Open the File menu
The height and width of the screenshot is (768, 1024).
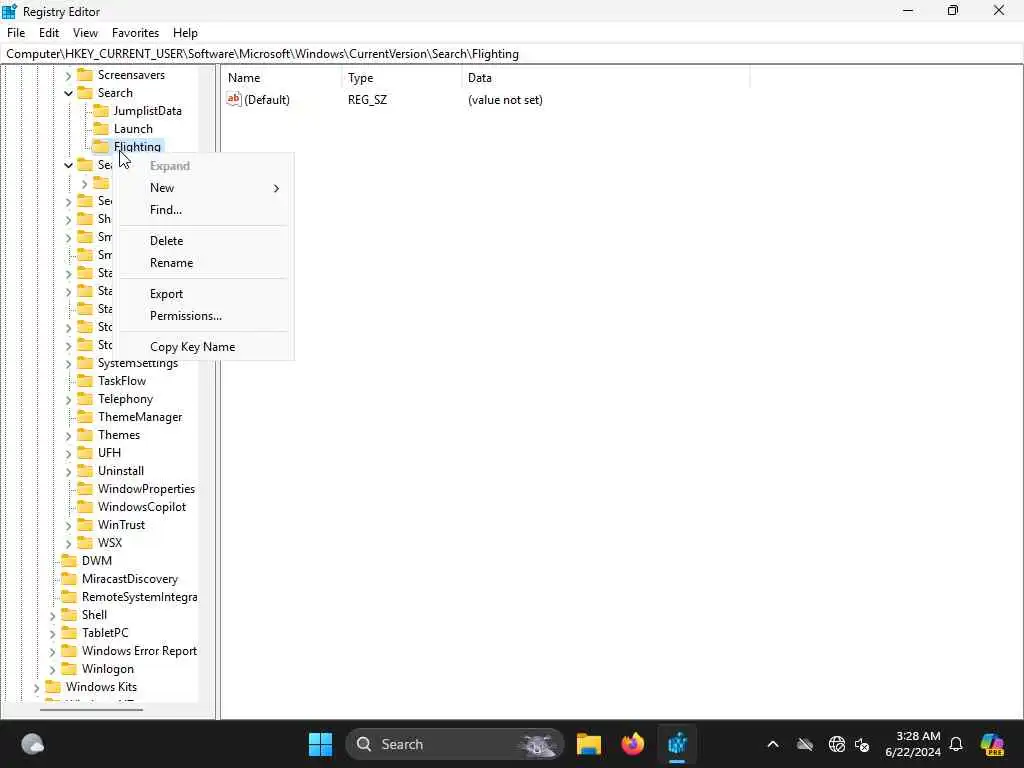pyautogui.click(x=16, y=33)
